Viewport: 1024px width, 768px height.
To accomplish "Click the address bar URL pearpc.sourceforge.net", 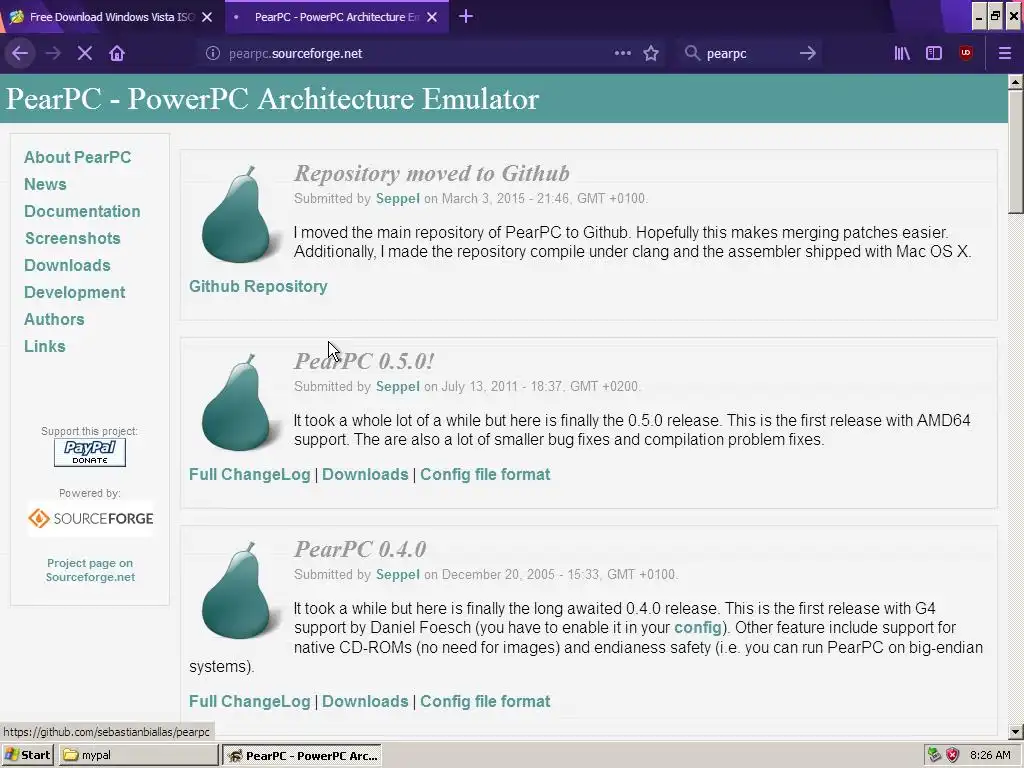I will point(295,54).
